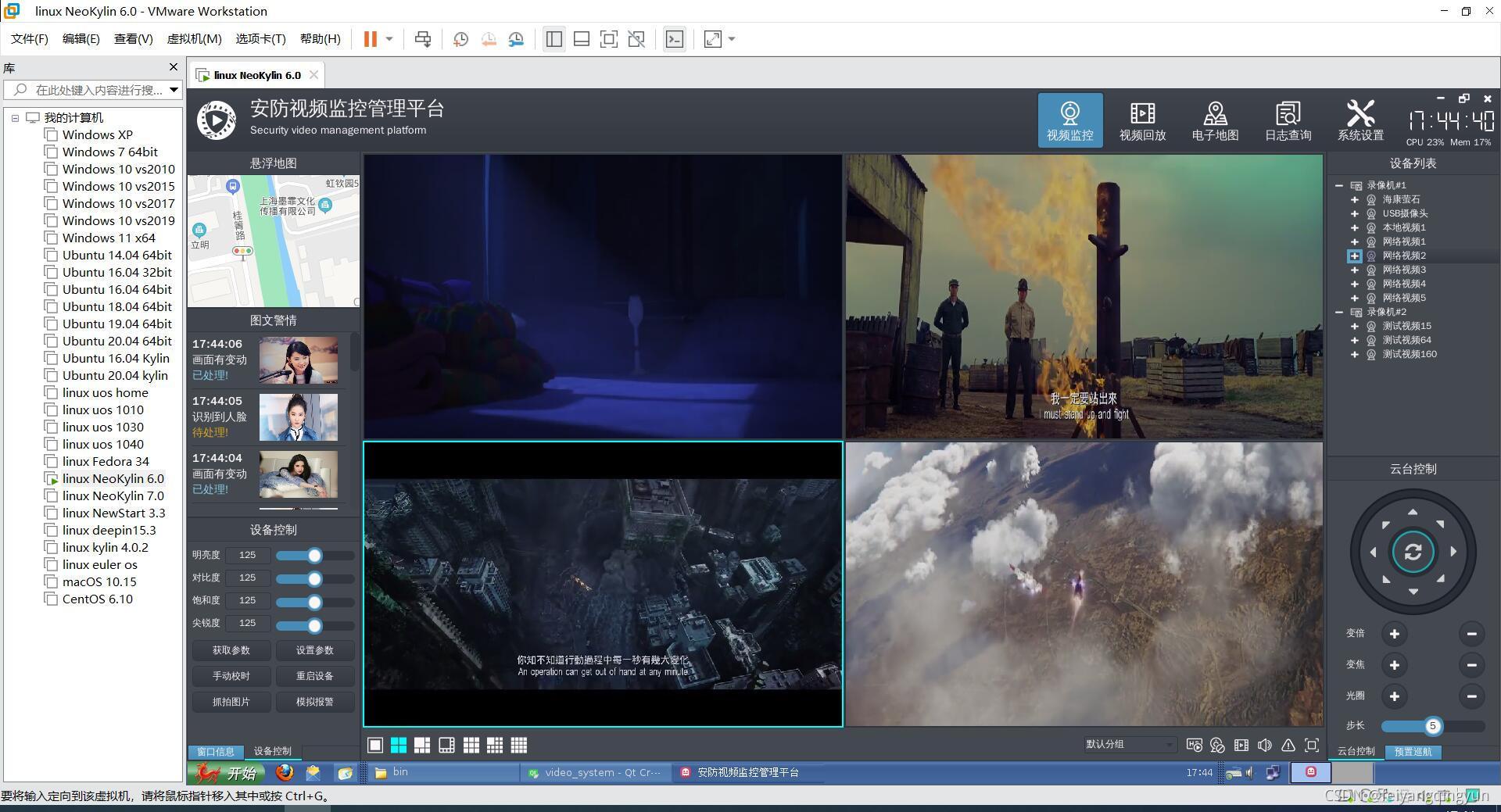Move PTZ camera down with arrow
The width and height of the screenshot is (1501, 812).
(1413, 592)
